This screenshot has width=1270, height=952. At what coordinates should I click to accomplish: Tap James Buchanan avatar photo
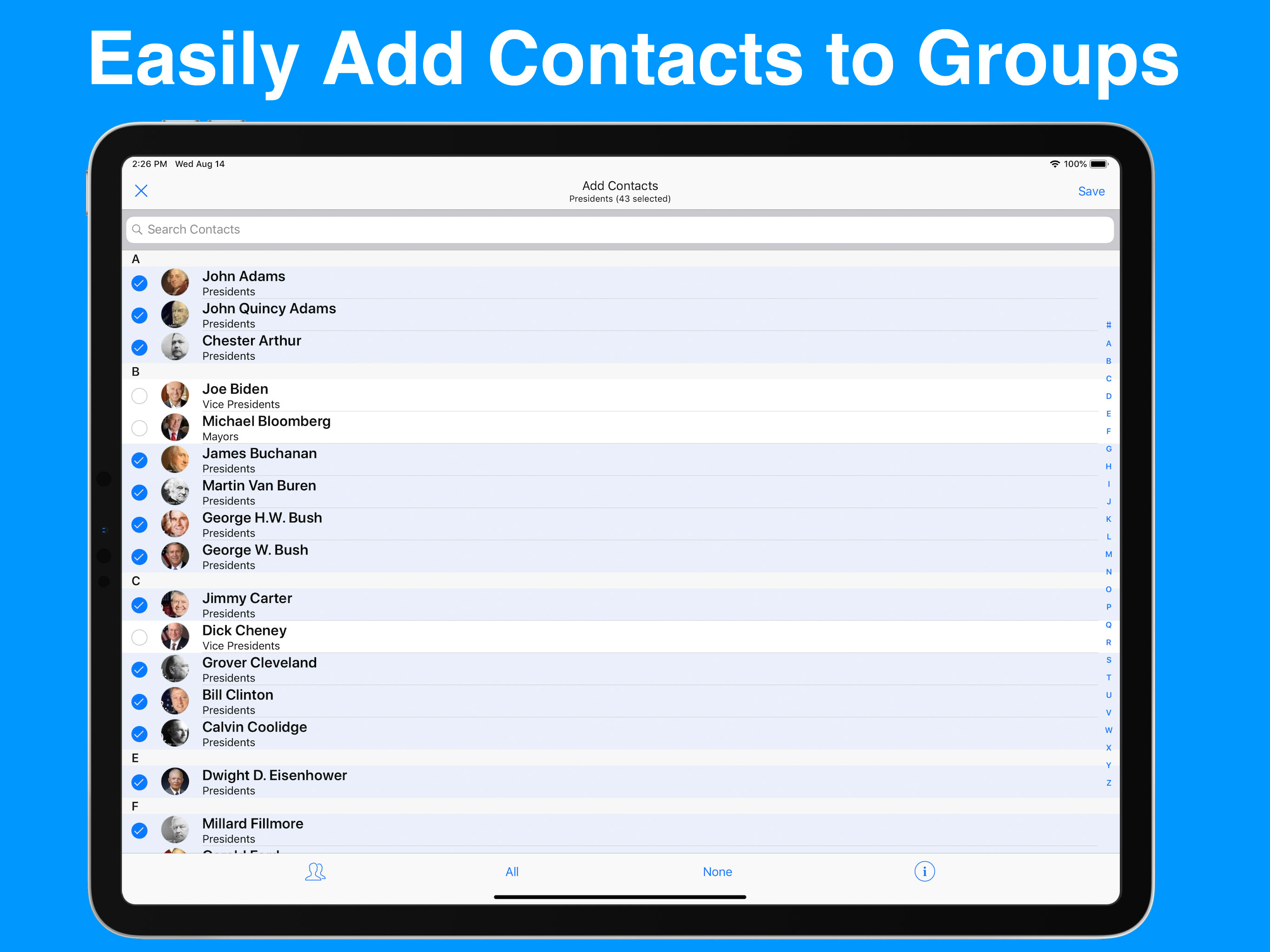click(175, 459)
